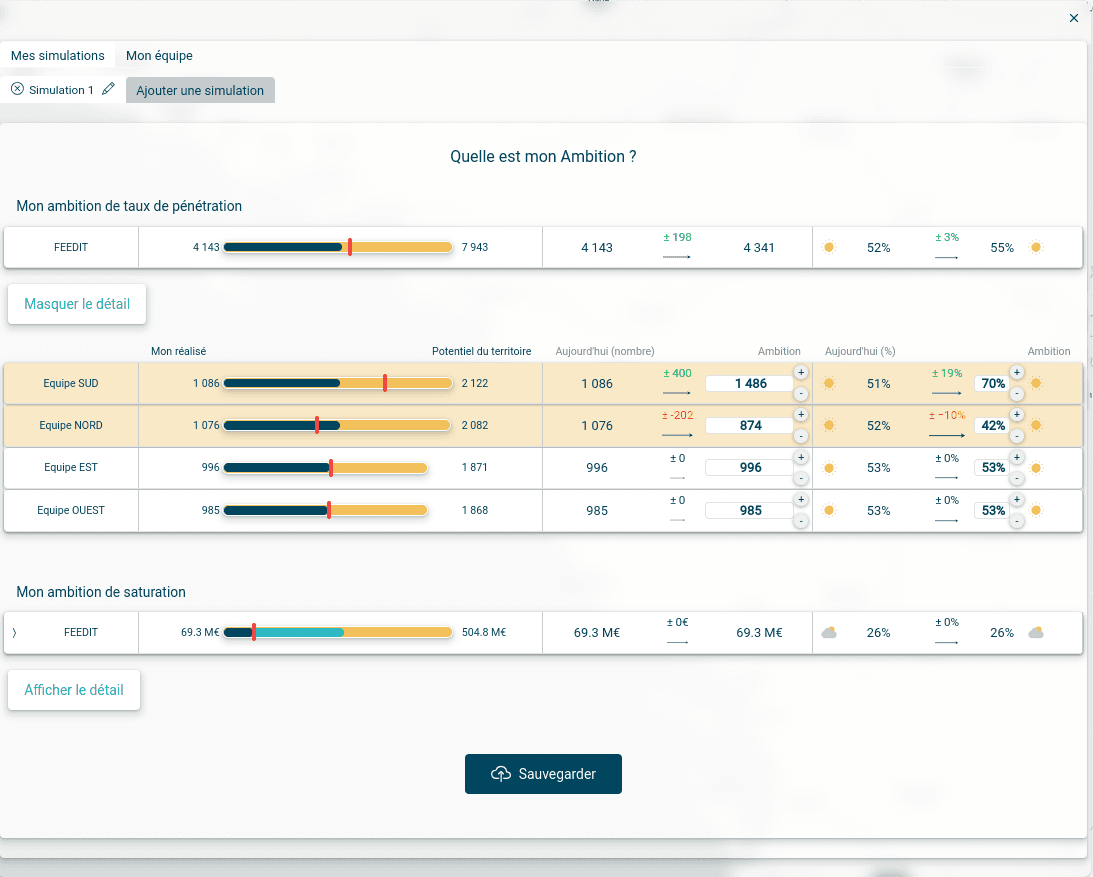Open the Mes simulations tab
1093x877 pixels.
point(58,56)
